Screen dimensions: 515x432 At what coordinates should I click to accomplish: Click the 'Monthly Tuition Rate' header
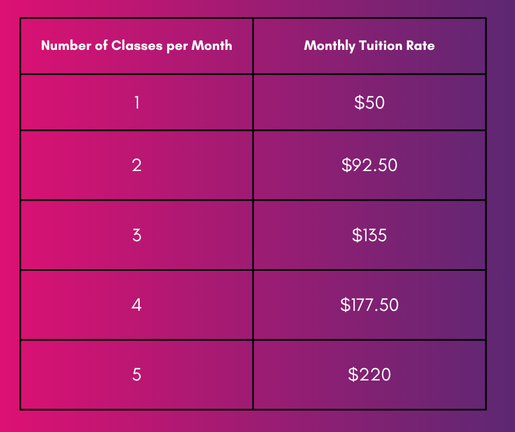[x=369, y=46]
